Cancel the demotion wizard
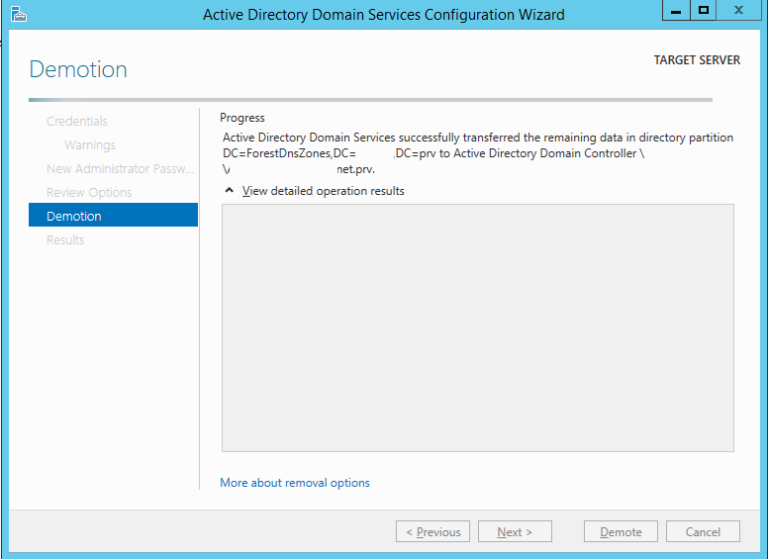This screenshot has width=768, height=559. point(702,532)
